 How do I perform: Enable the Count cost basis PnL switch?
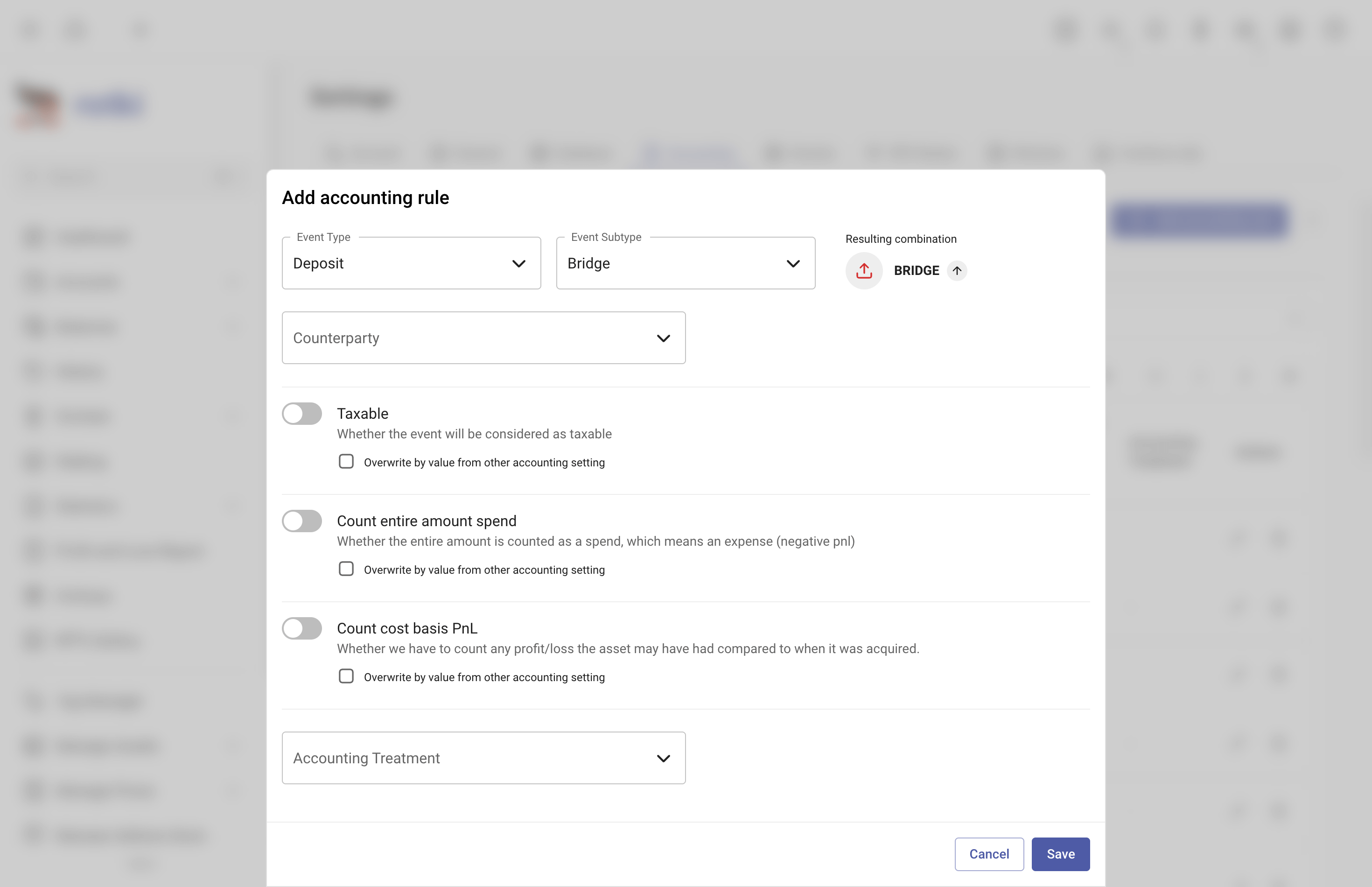[x=301, y=628]
